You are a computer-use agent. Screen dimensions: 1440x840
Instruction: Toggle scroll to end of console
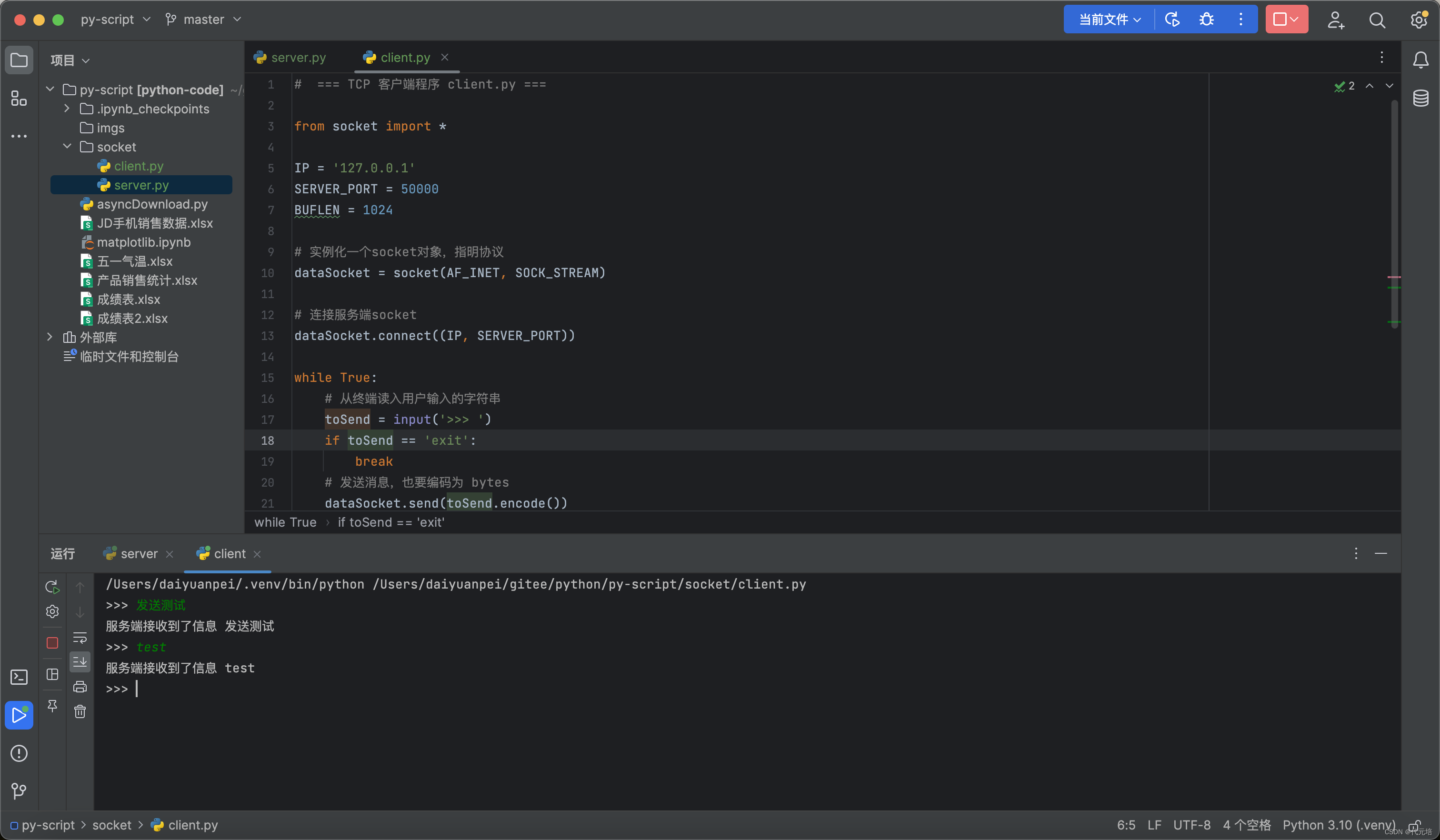point(80,662)
